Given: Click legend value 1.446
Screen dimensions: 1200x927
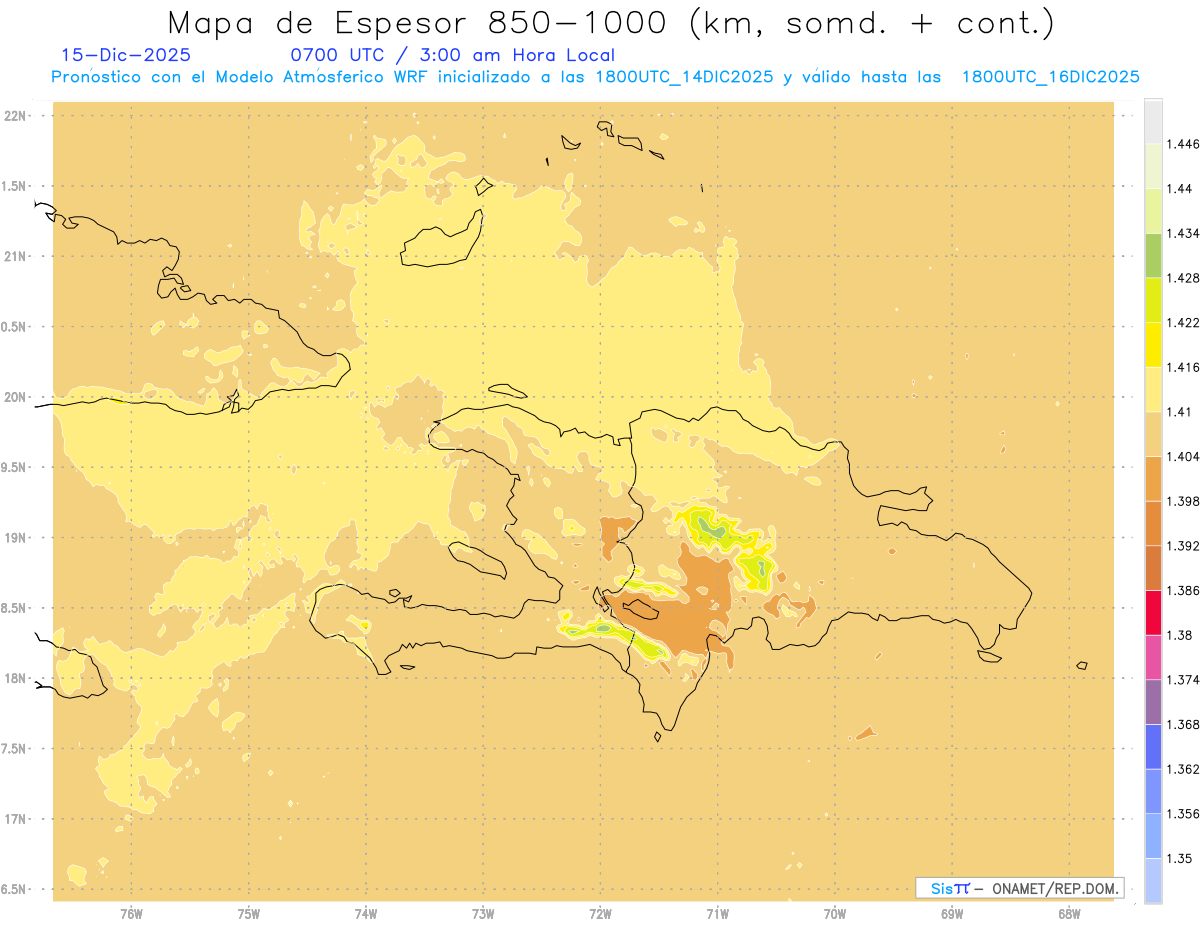Looking at the screenshot, I should coord(1183,144).
